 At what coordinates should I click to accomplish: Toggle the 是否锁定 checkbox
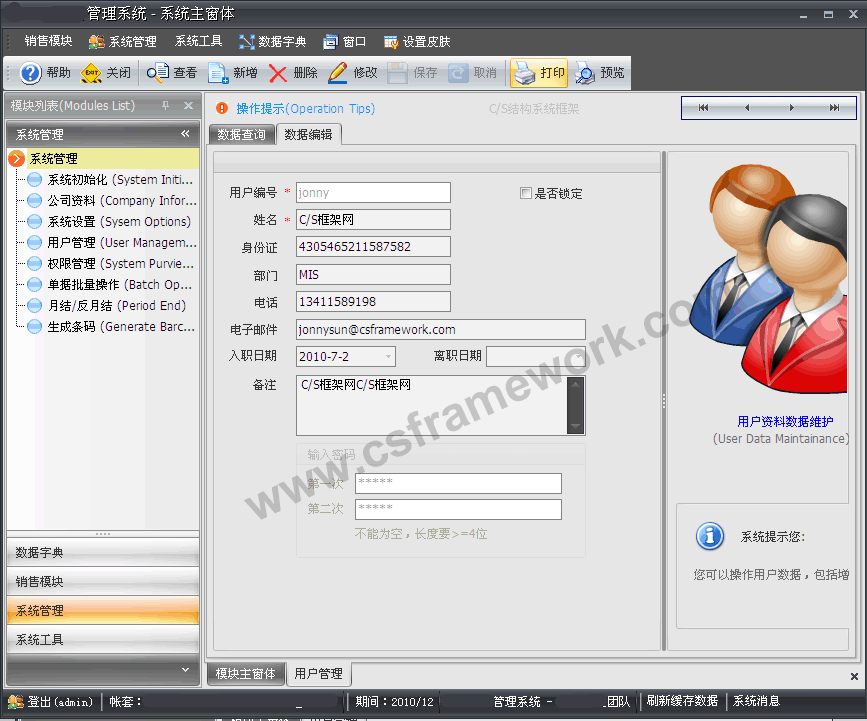click(x=526, y=193)
